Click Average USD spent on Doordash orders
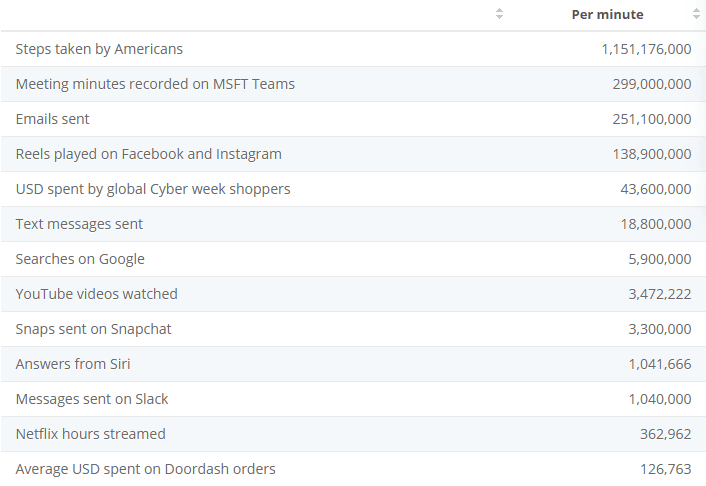The width and height of the screenshot is (706, 486). [145, 469]
